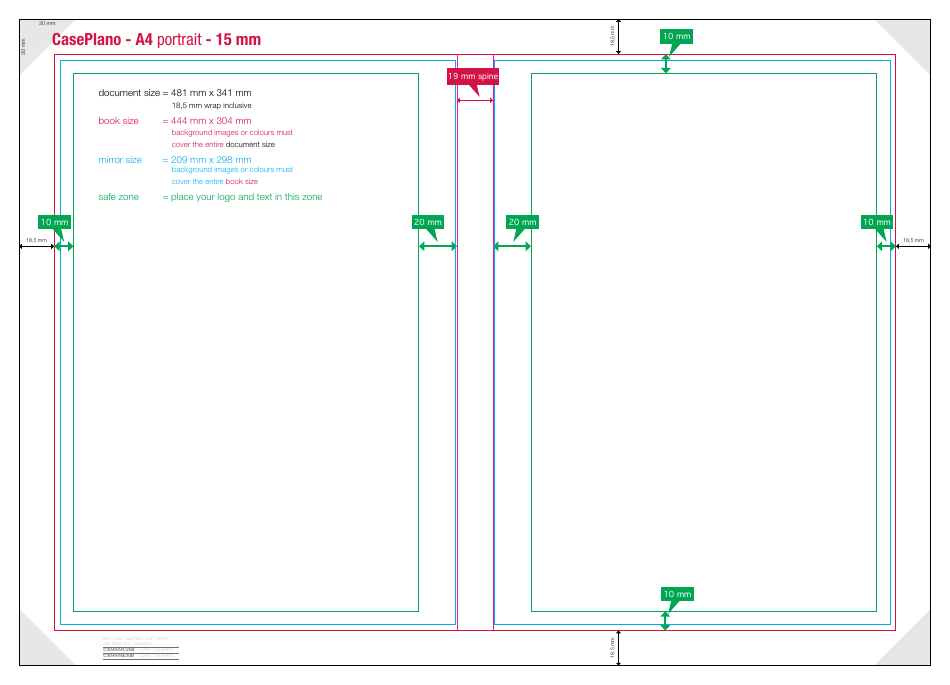Click the red "19 mm spine" label
Viewport: 950px width, 685px height.
click(472, 76)
